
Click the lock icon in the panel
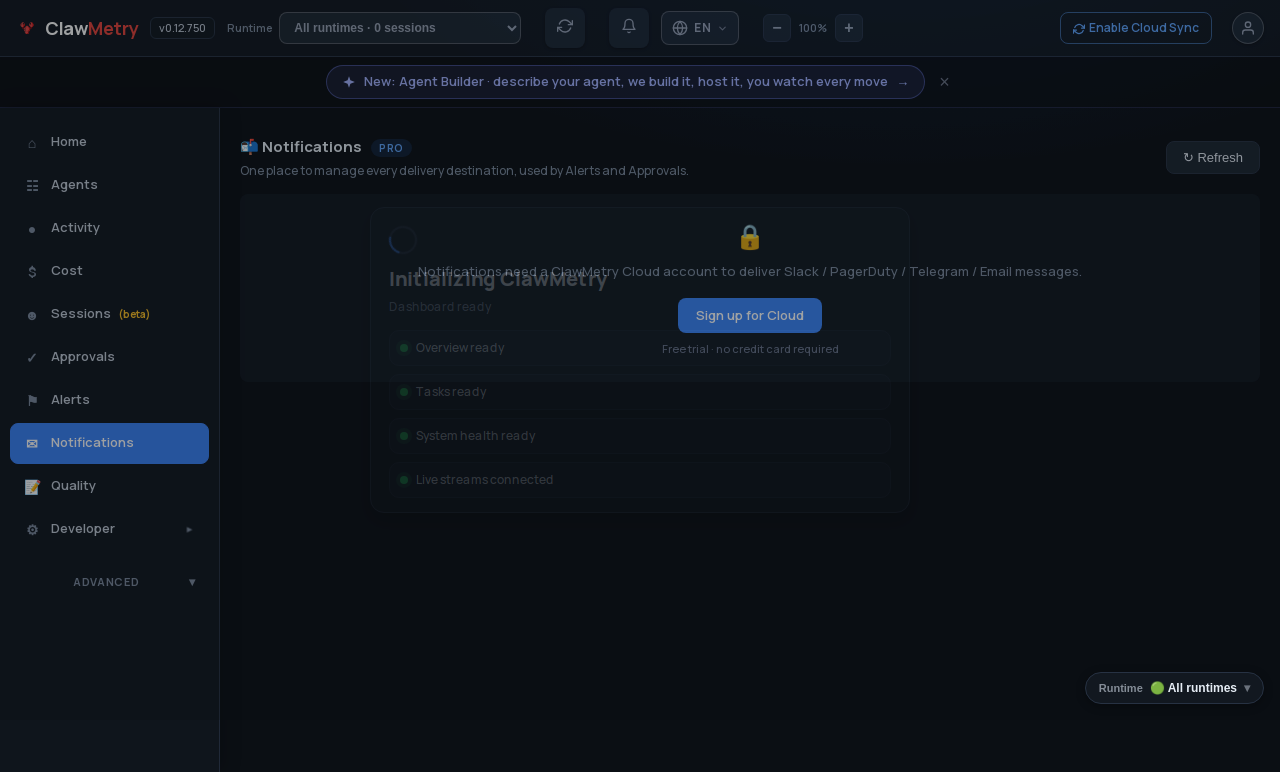point(750,237)
